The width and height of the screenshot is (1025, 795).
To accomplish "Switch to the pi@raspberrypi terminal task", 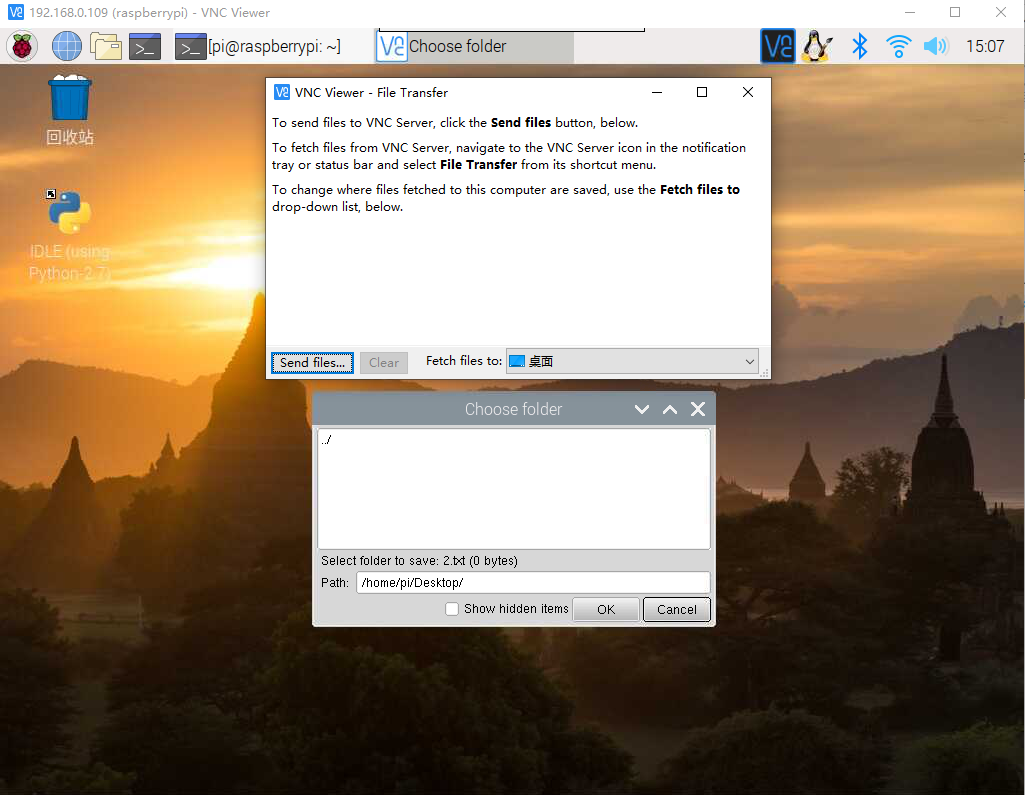I will click(258, 46).
